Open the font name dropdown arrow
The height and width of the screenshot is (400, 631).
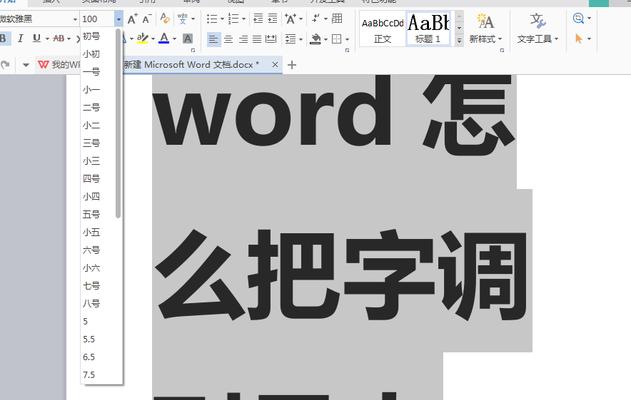[75, 19]
